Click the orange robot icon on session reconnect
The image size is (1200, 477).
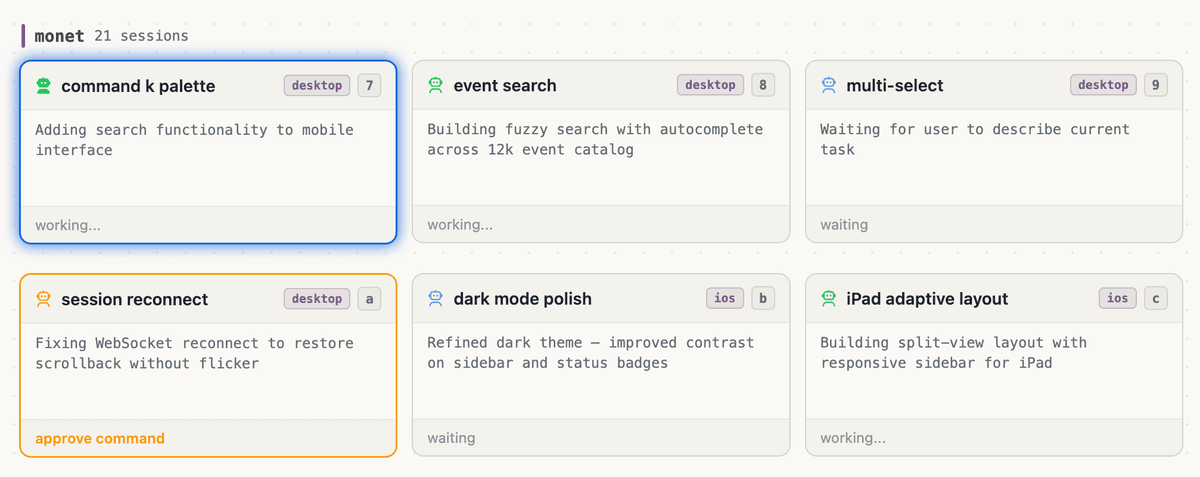43,299
